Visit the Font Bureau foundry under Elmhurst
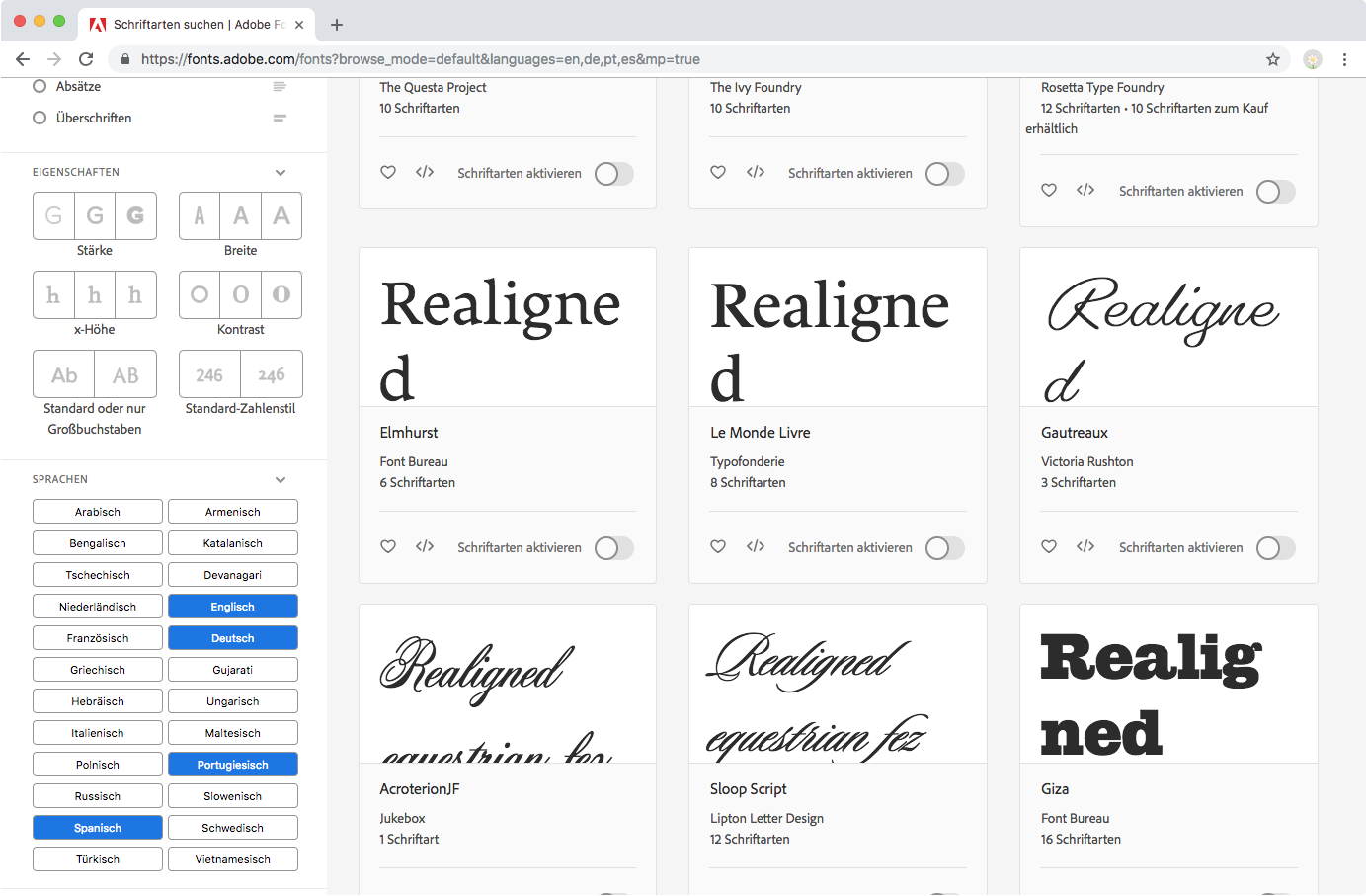 [414, 461]
